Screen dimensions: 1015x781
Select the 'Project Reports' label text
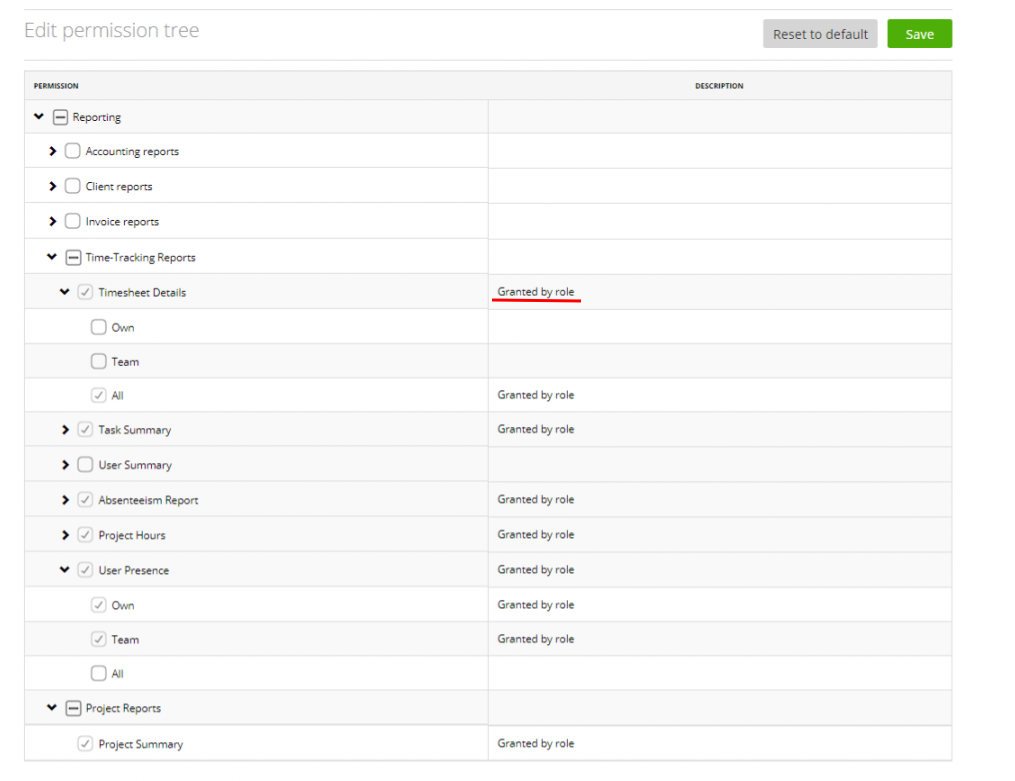123,709
